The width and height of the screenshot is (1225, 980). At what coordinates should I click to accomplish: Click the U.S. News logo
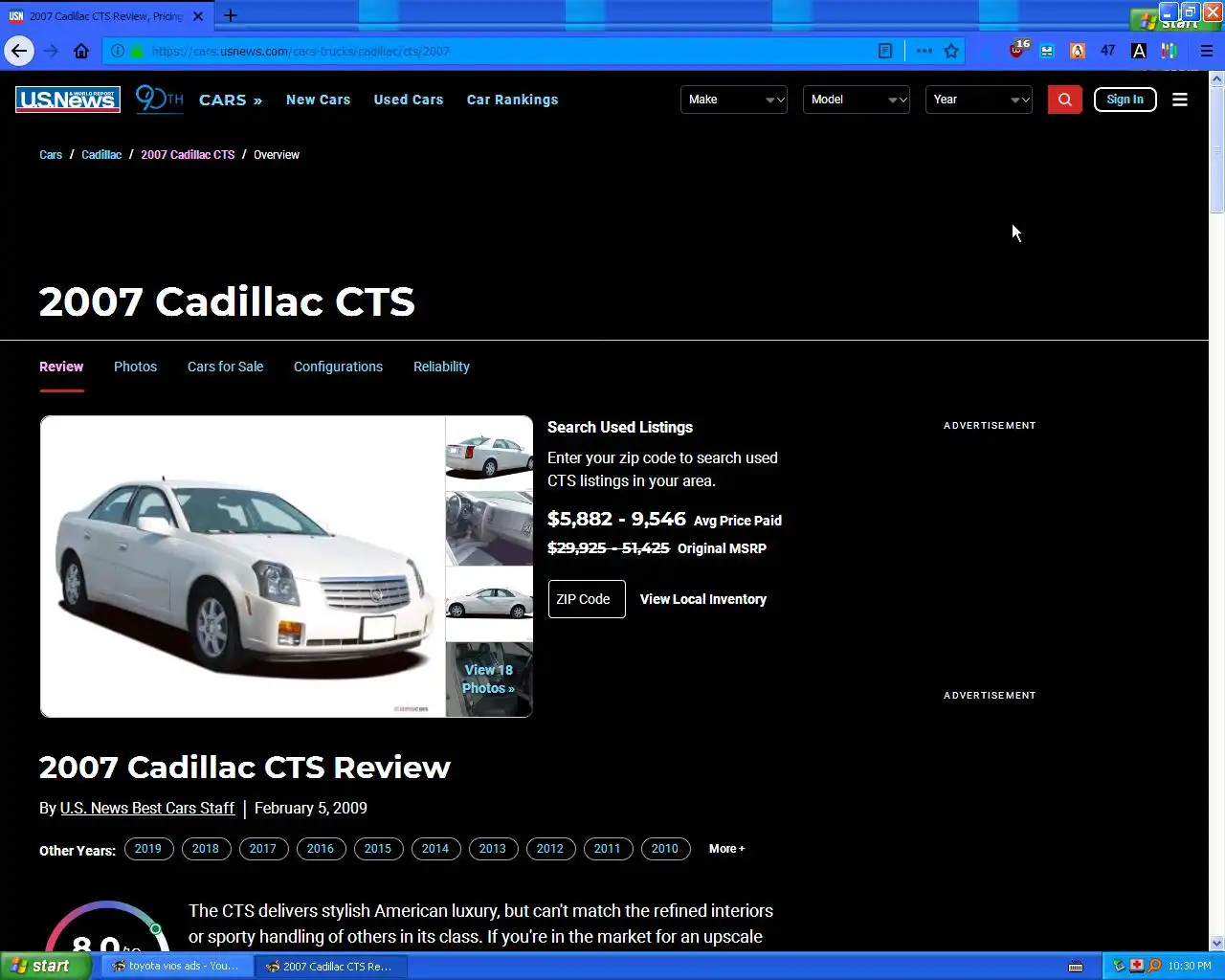click(68, 100)
